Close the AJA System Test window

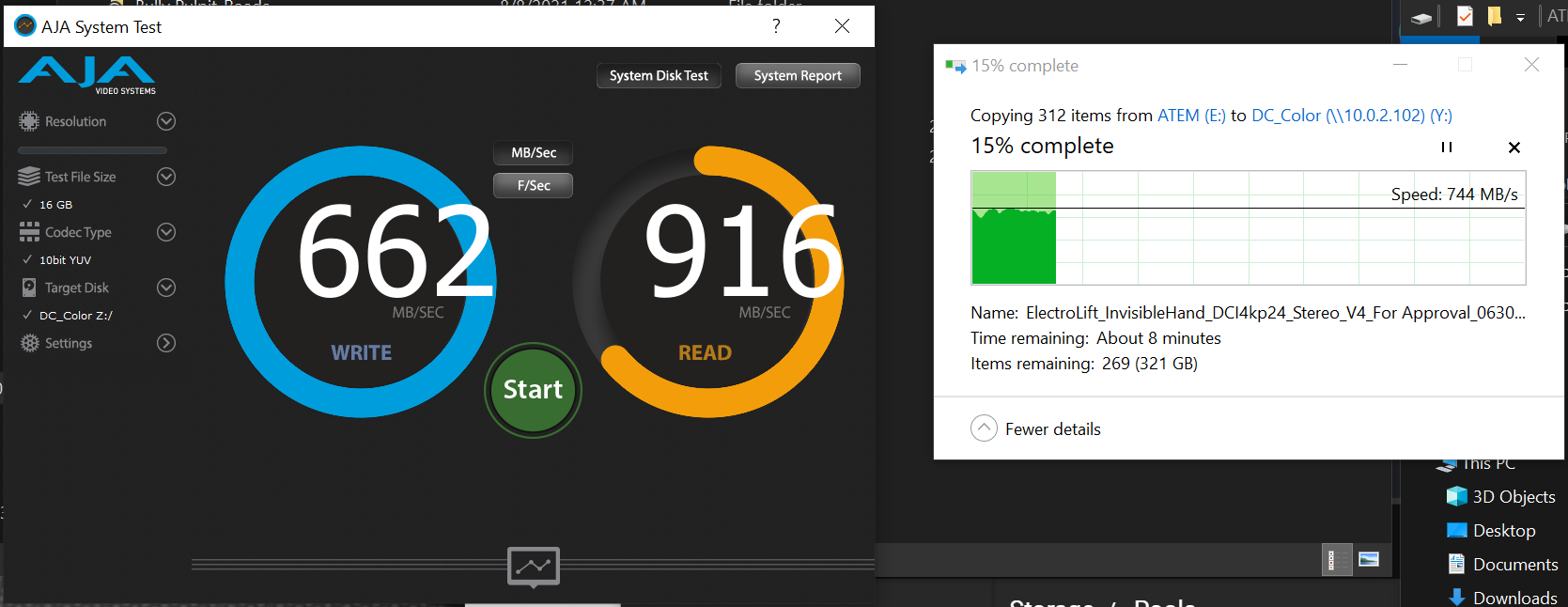pyautogui.click(x=843, y=26)
